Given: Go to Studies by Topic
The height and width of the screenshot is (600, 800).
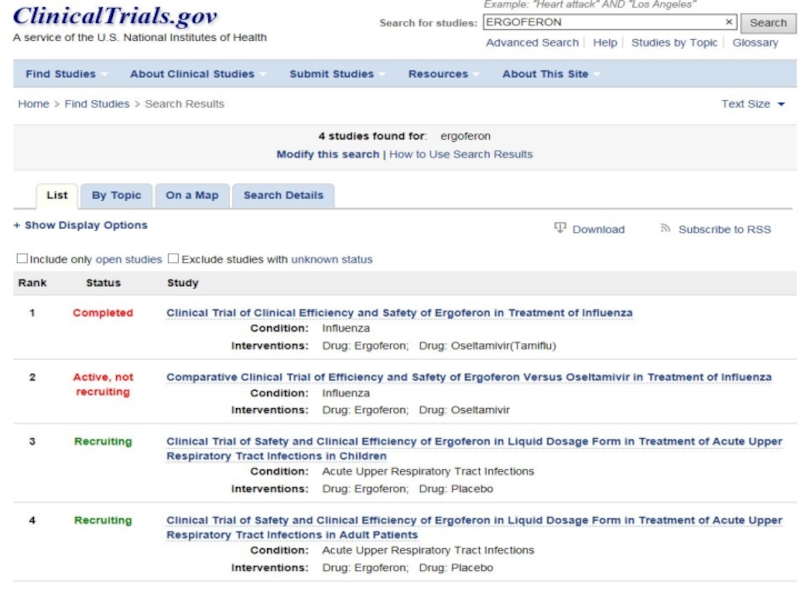Looking at the screenshot, I should click(x=674, y=43).
